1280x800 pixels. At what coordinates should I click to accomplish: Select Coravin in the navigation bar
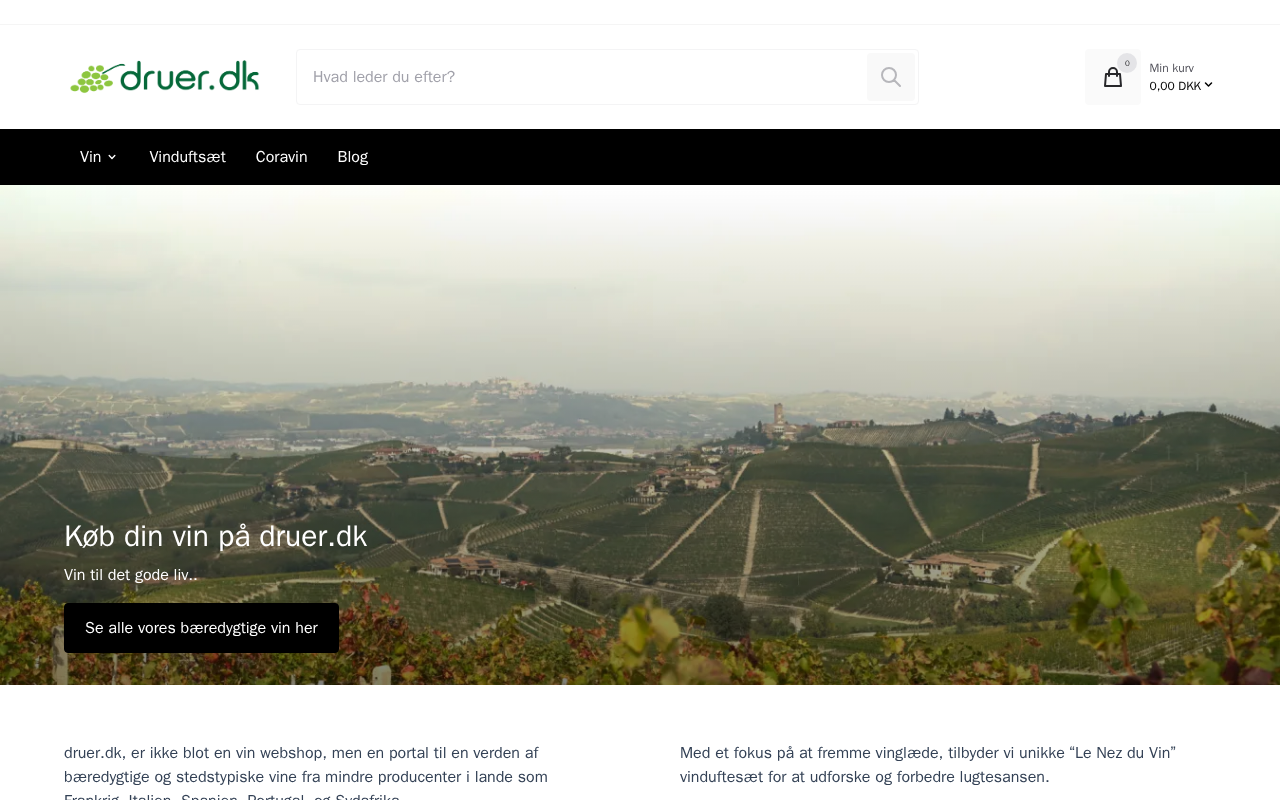tap(282, 157)
